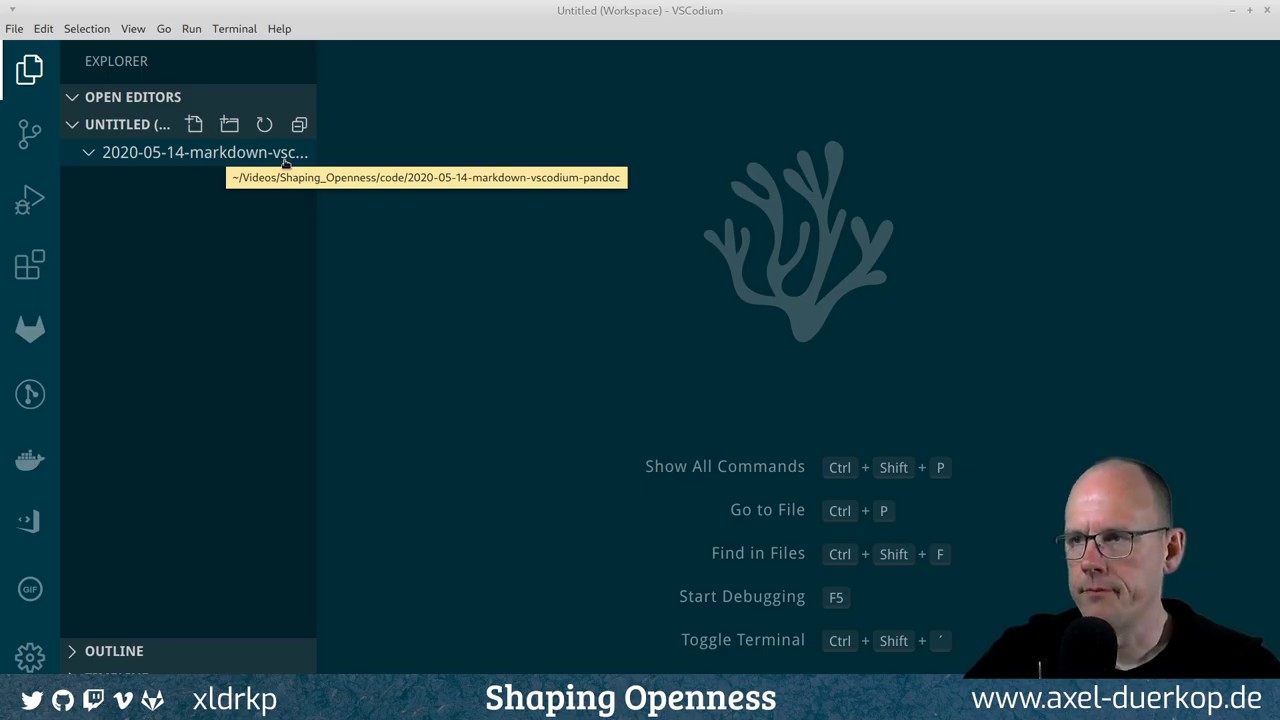1280x720 pixels.
Task: Click the EXPLORER panel title
Action: pos(116,61)
